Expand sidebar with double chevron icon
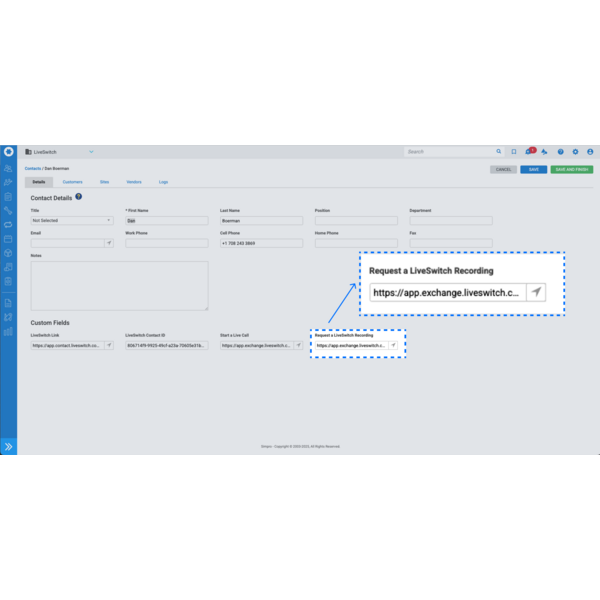 [8, 447]
